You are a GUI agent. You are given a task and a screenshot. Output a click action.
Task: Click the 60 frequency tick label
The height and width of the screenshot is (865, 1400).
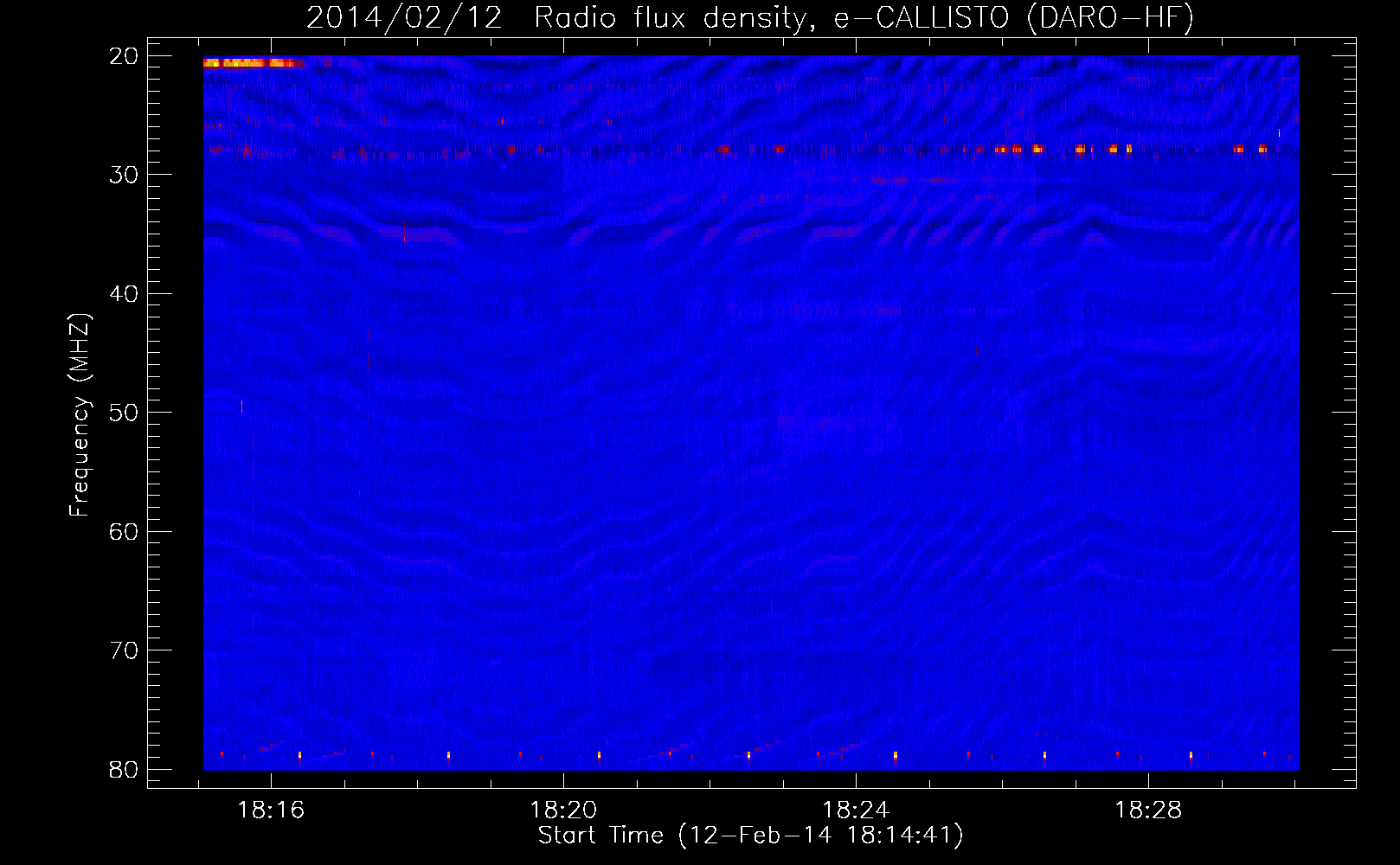(x=124, y=531)
